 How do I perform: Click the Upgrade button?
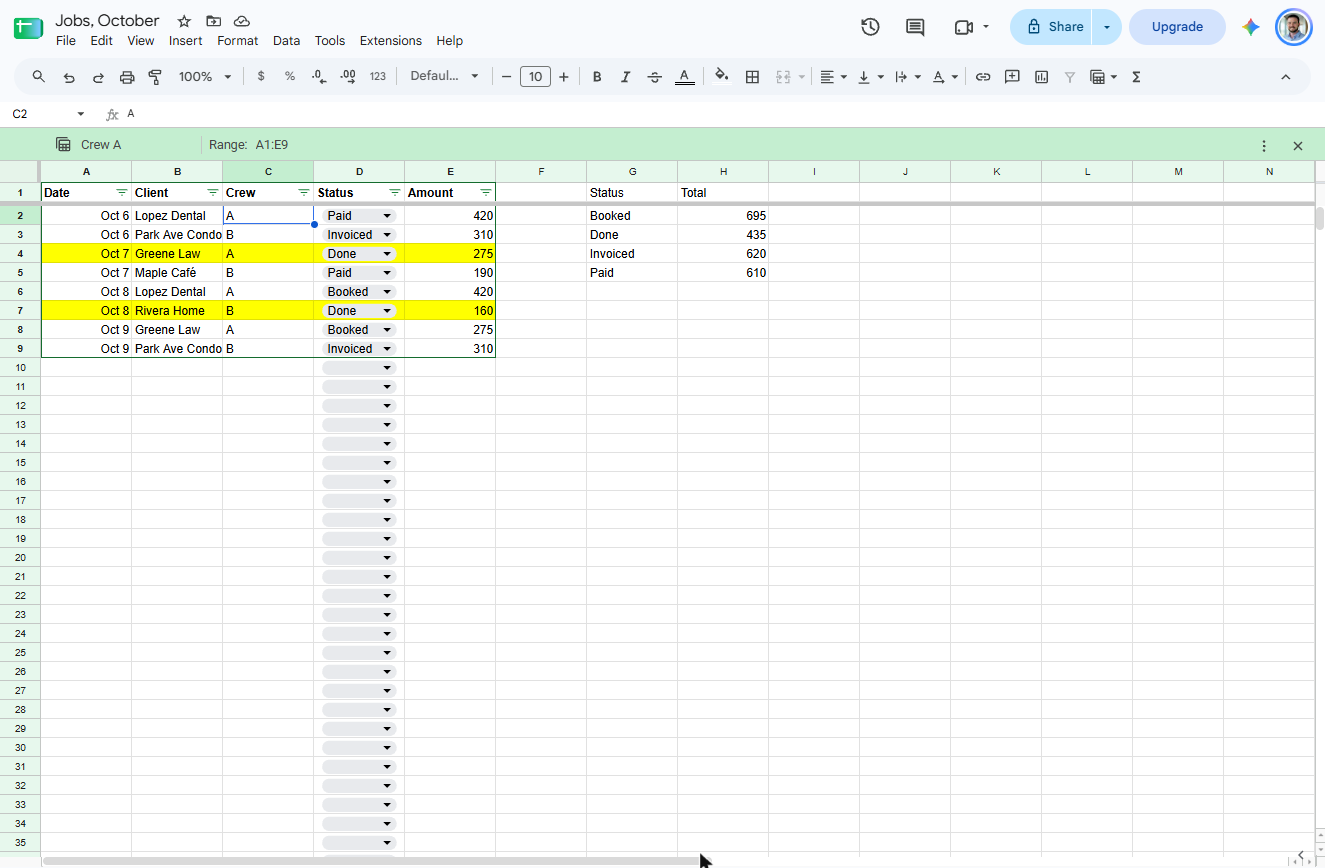point(1177,27)
